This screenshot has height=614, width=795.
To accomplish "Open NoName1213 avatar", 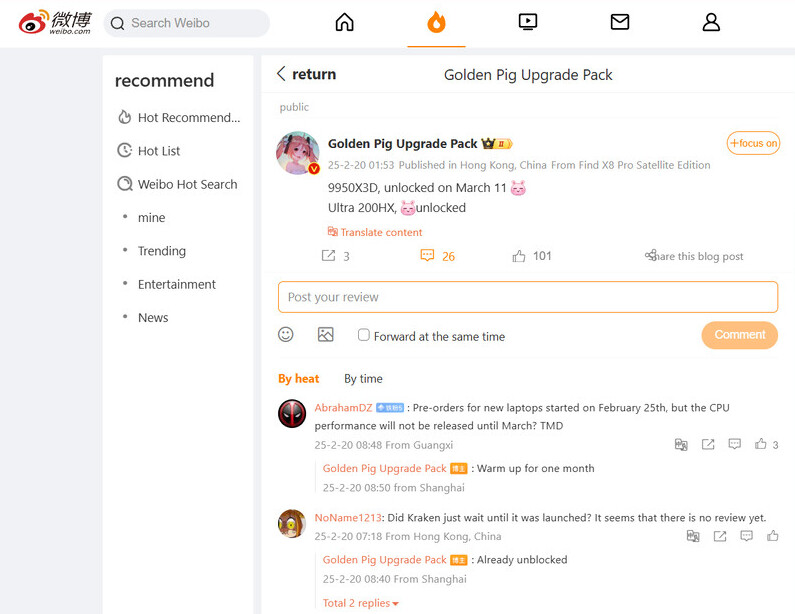I will (x=292, y=524).
